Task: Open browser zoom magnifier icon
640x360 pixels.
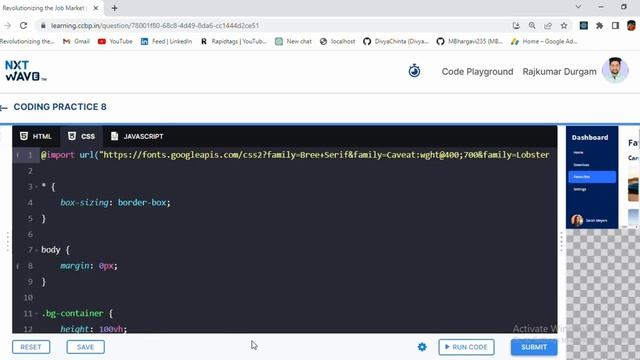Action: [x=532, y=26]
